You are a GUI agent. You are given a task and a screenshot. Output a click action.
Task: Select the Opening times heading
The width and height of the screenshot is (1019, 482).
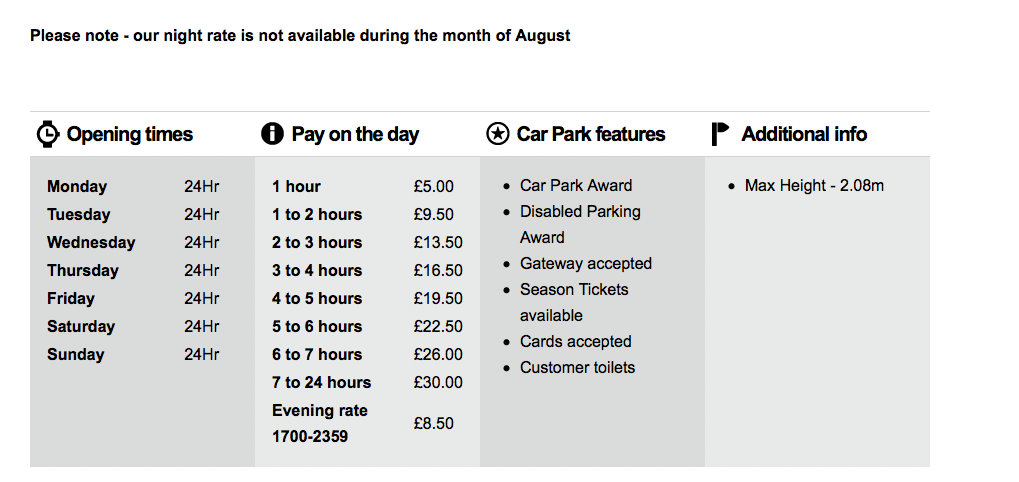tap(129, 134)
